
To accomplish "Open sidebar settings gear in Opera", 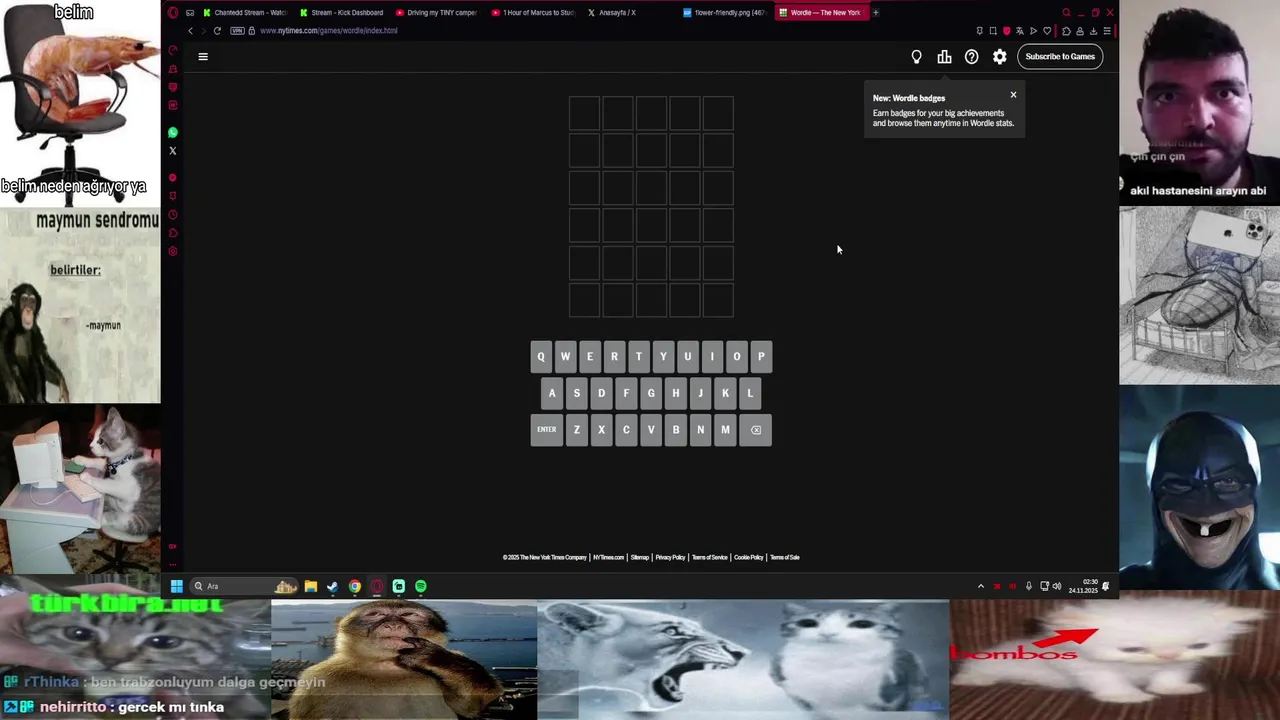I will coord(173,251).
